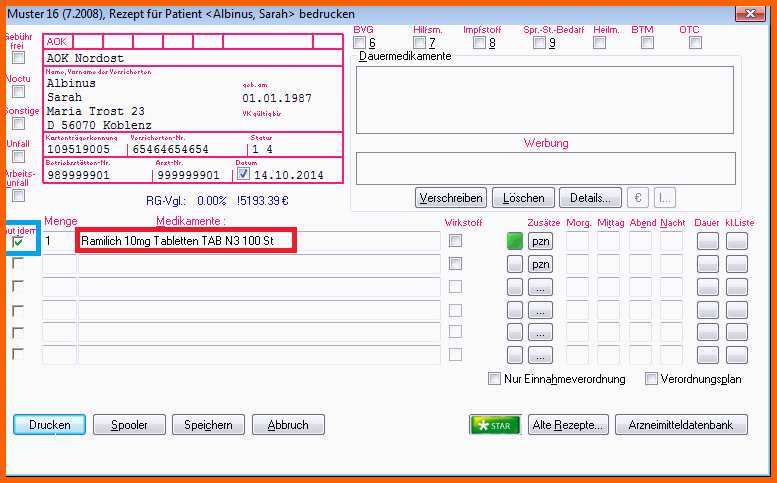The image size is (777, 483).
Task: Click the RG-Vgl. amount !5193.39 €
Action: click(x=262, y=201)
